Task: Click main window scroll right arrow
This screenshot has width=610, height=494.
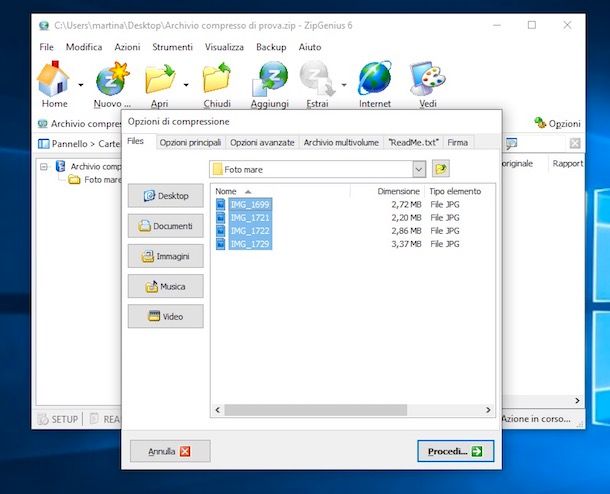Action: click(x=577, y=401)
